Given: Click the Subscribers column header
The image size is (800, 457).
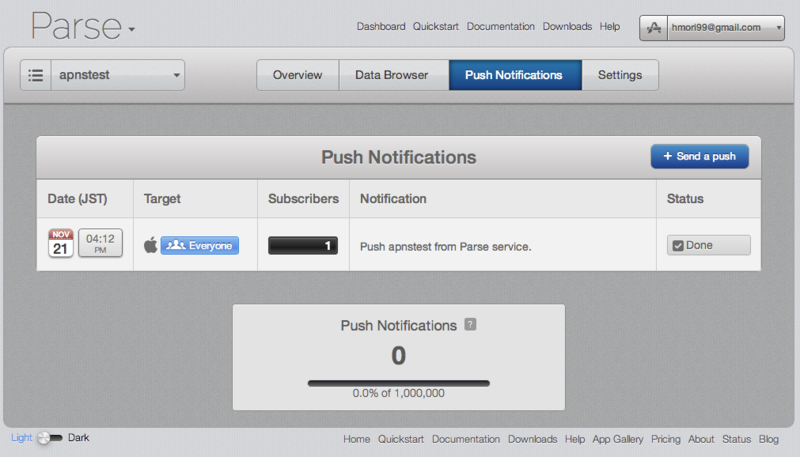Looking at the screenshot, I should pos(303,198).
